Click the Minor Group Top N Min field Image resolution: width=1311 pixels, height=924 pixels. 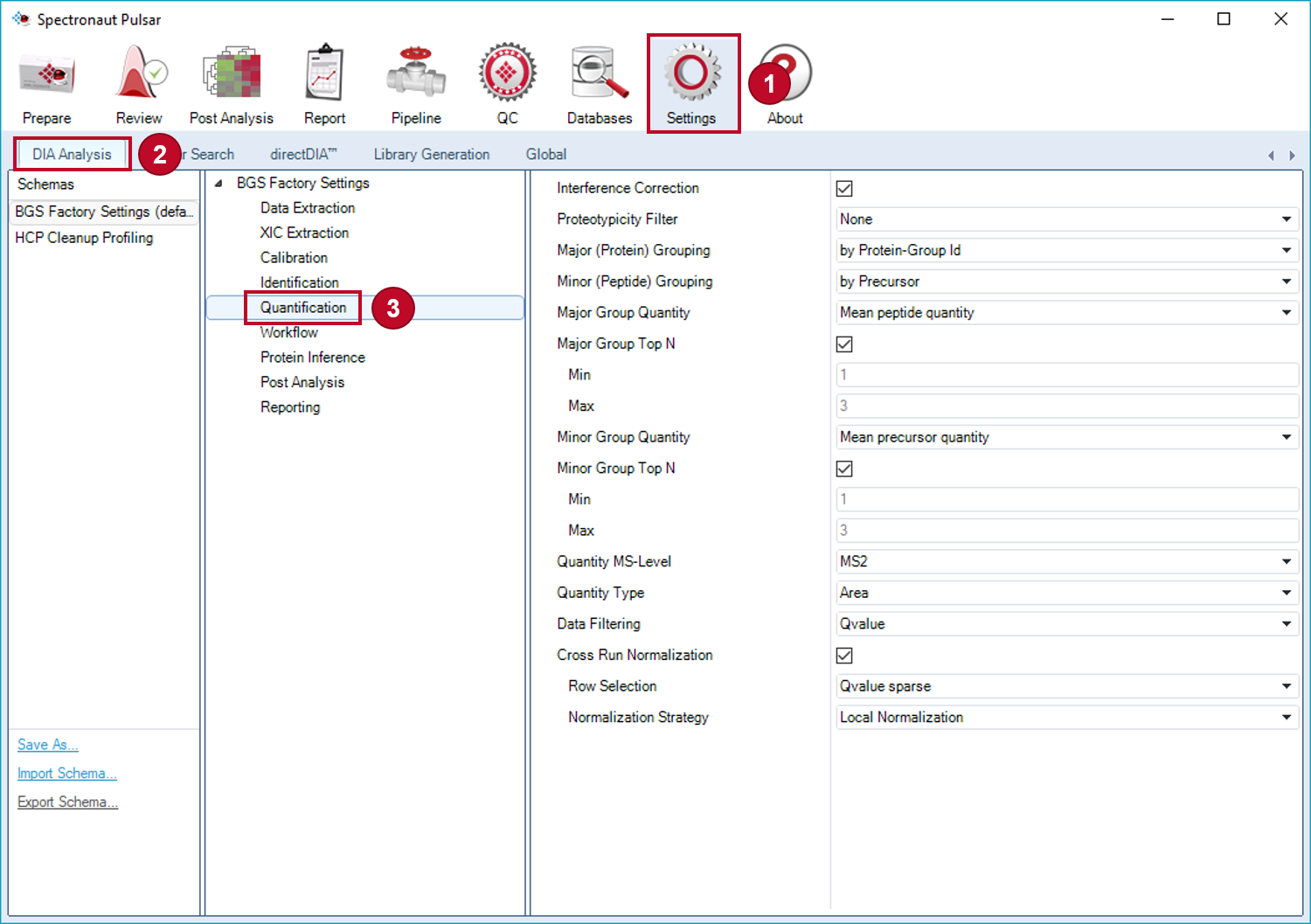pyautogui.click(x=1067, y=499)
